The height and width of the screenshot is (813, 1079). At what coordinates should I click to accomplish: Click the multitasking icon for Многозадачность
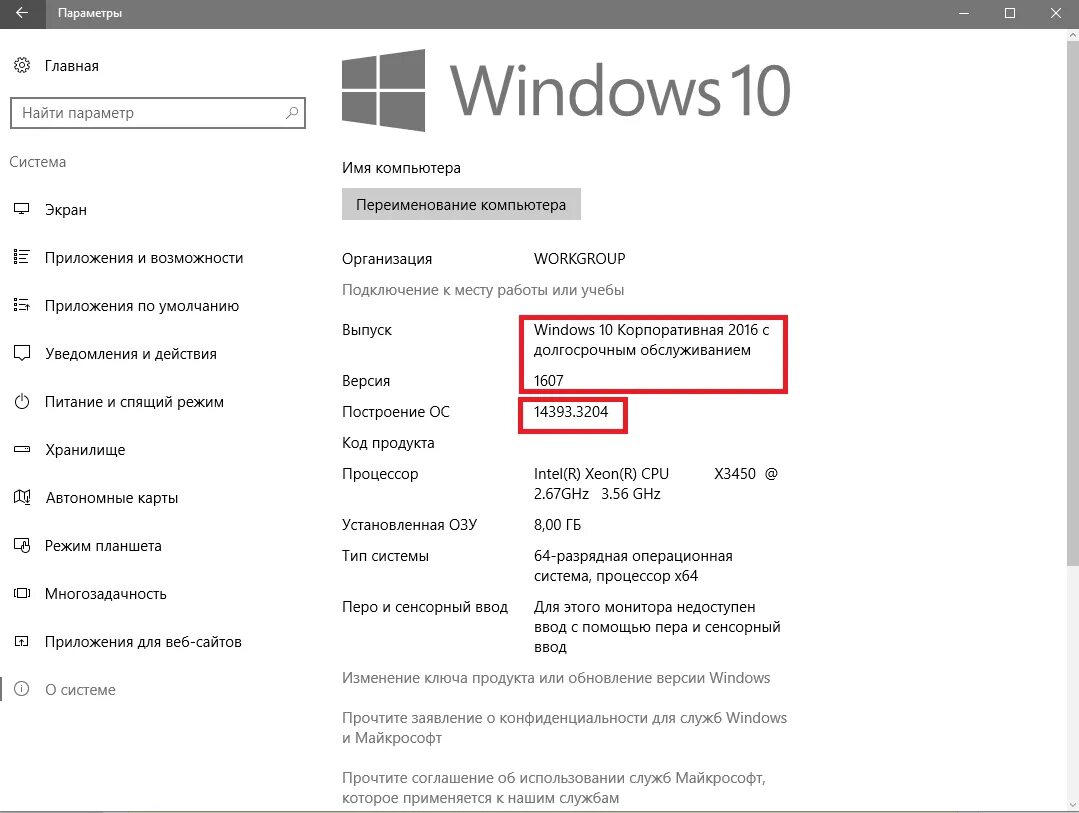click(22, 593)
